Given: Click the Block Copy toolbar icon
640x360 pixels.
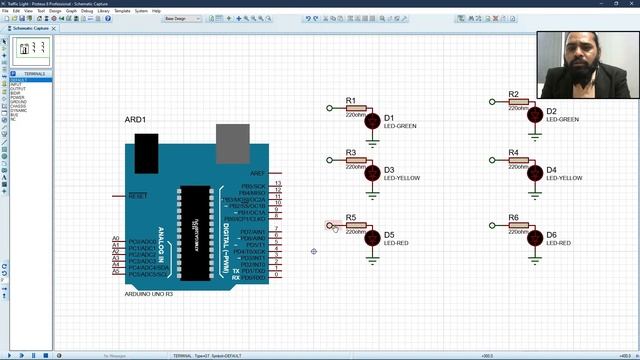Looking at the screenshot, I should coord(349,18).
